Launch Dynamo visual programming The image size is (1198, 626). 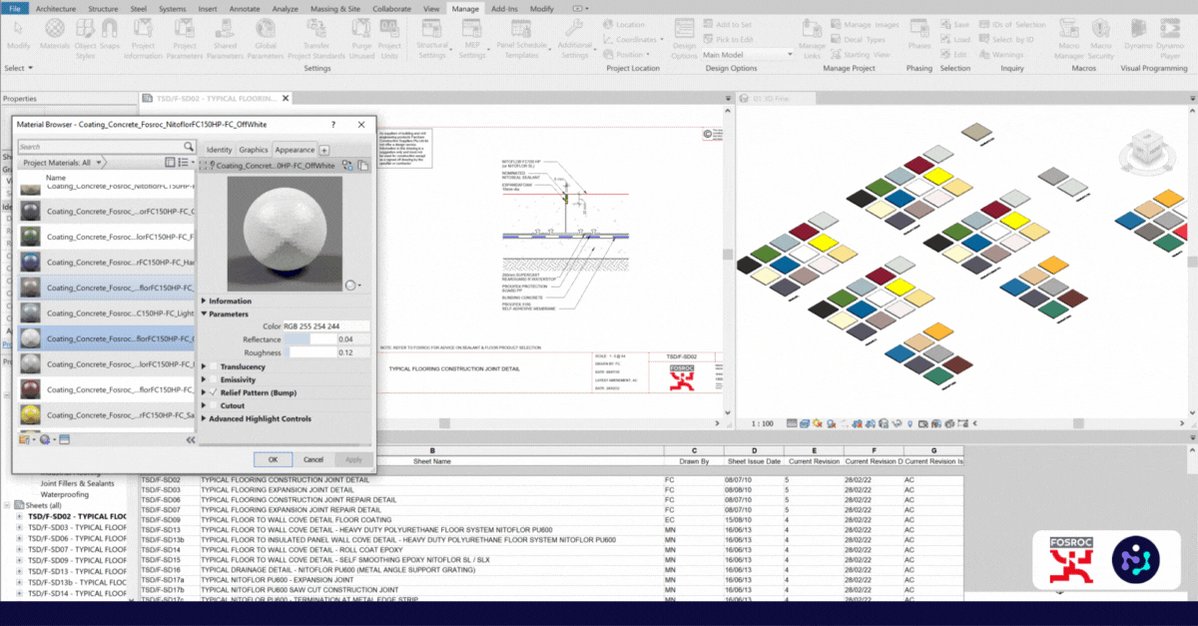1138,34
